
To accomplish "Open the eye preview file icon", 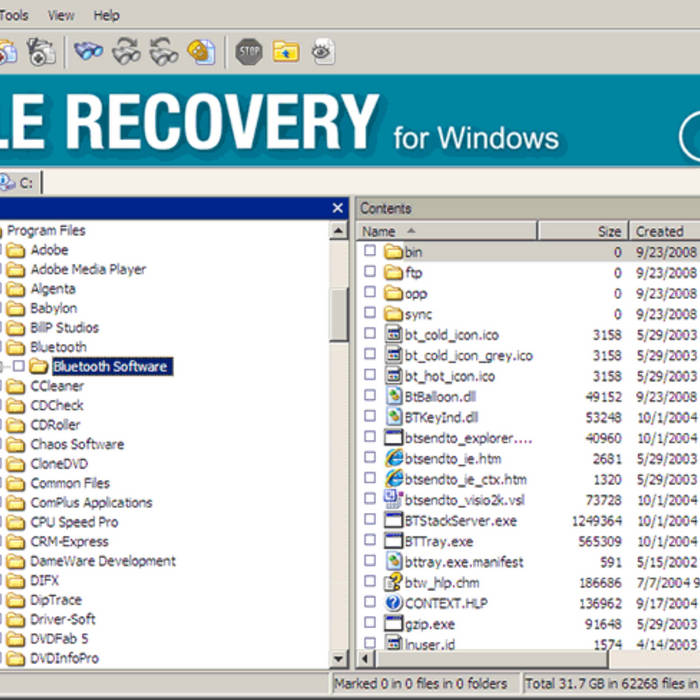I will pyautogui.click(x=322, y=51).
